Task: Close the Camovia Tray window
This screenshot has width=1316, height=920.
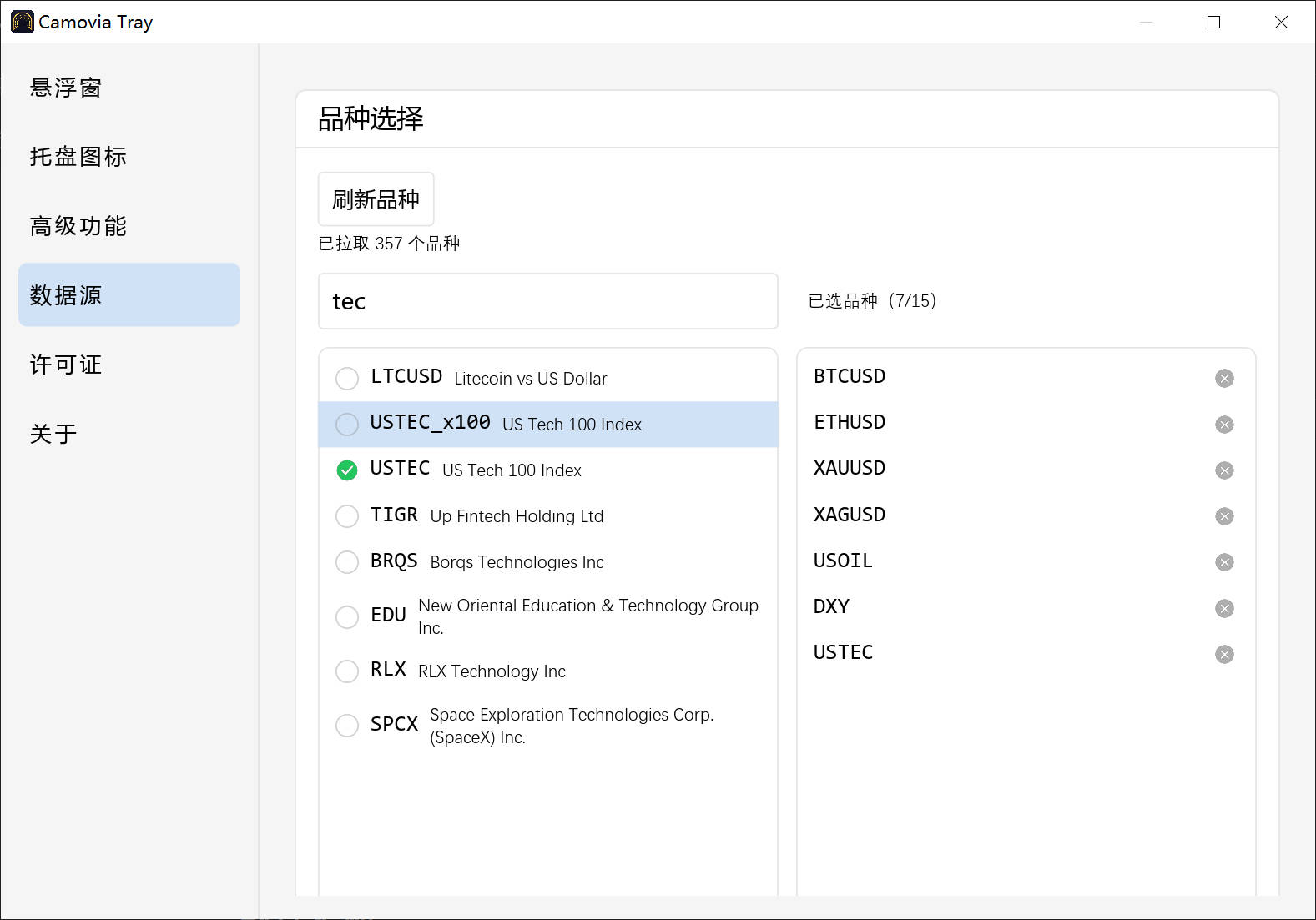Action: pos(1281,22)
